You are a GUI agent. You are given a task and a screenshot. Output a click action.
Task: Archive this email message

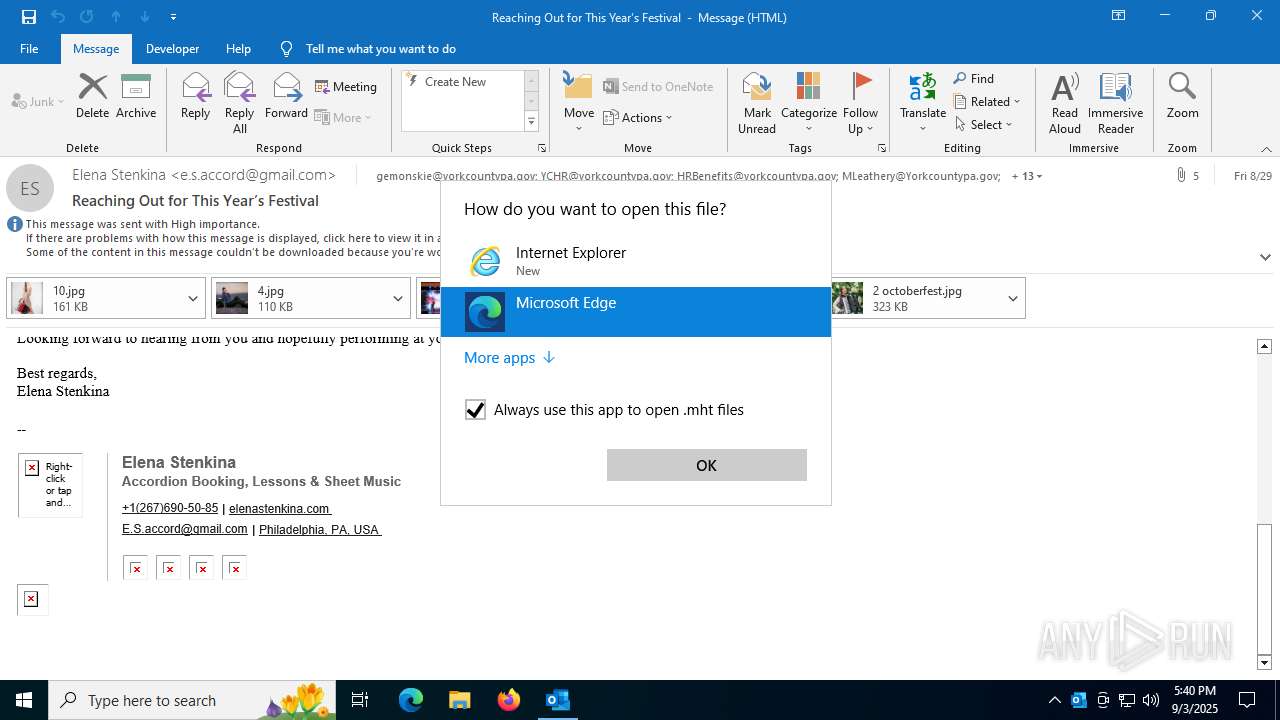136,96
